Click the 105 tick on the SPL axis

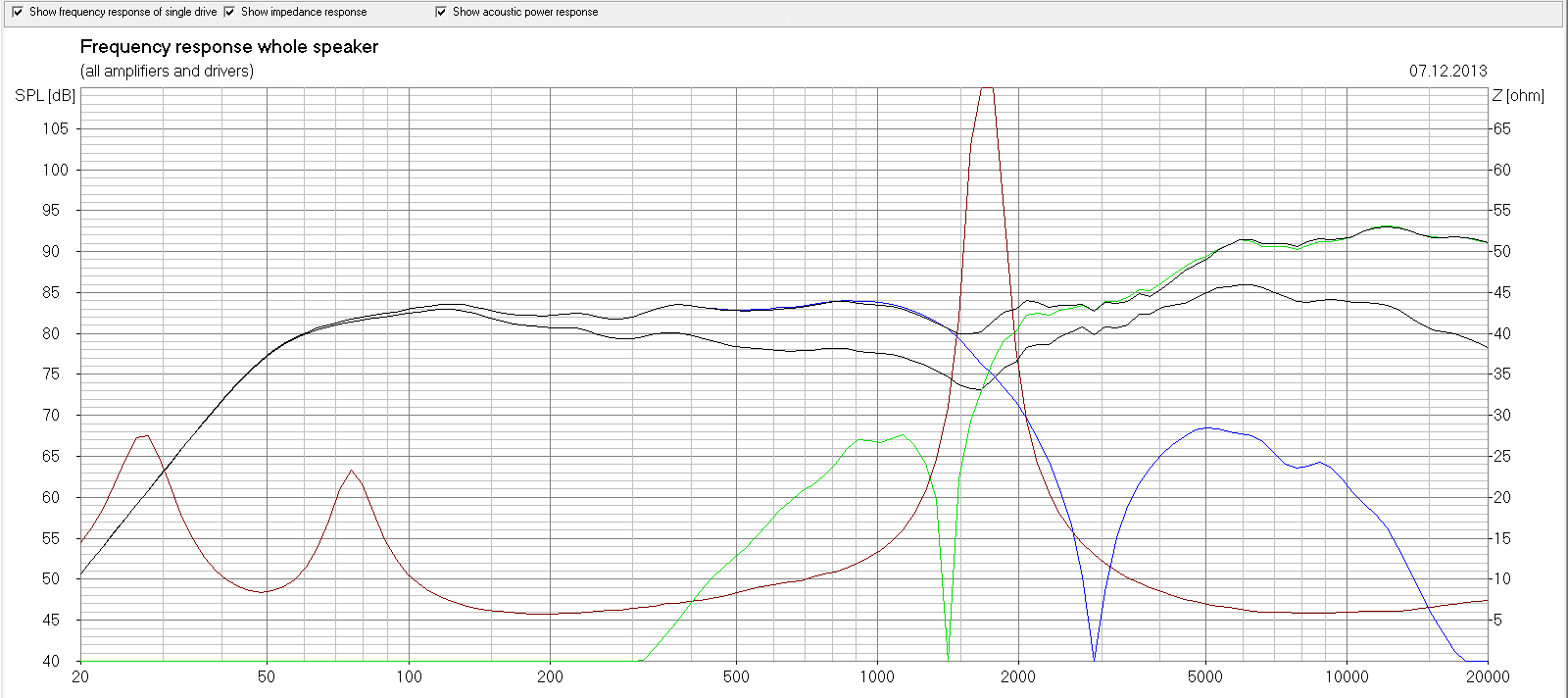[55, 128]
